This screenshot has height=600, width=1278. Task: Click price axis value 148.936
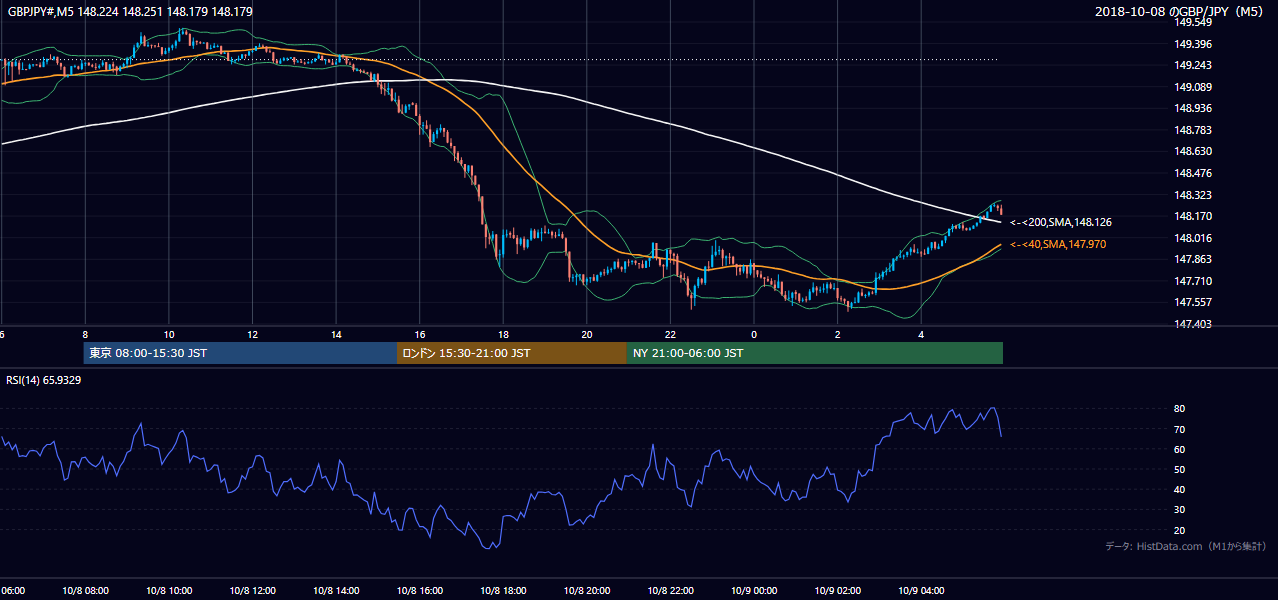pos(1193,109)
